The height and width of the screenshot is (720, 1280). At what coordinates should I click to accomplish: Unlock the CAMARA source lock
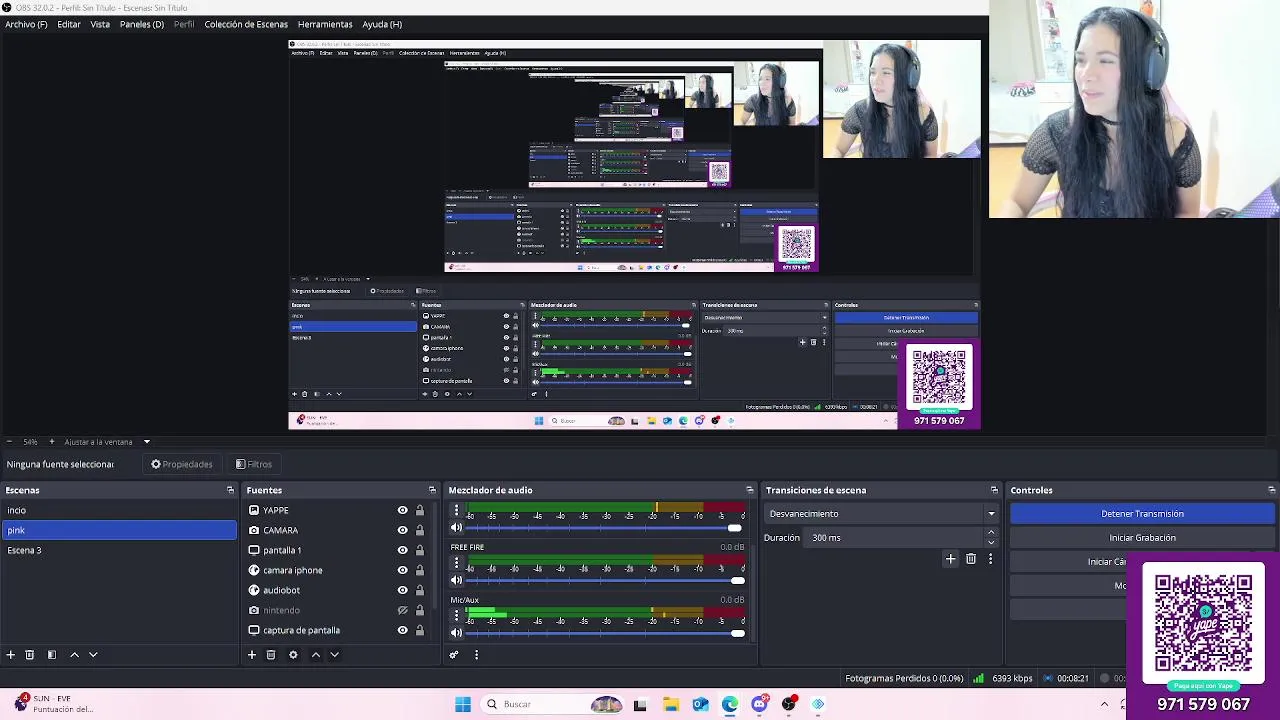[420, 530]
